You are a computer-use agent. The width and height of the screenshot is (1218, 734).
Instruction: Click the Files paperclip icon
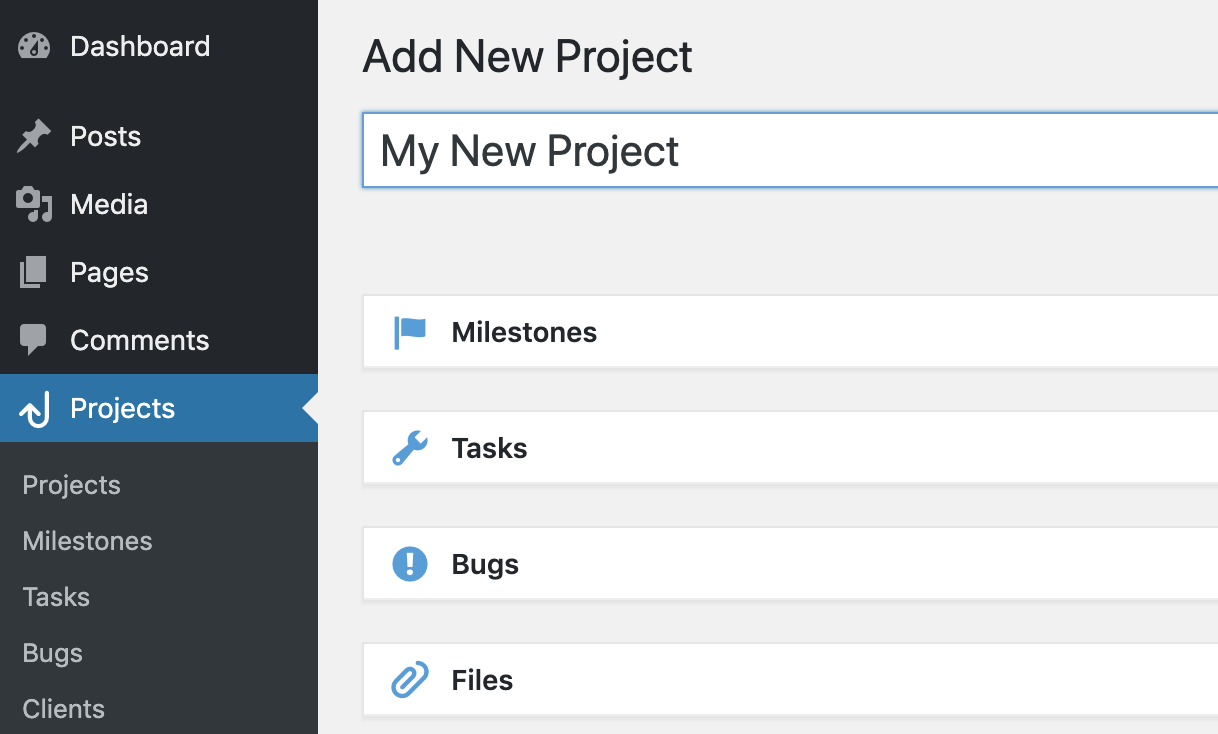point(410,679)
